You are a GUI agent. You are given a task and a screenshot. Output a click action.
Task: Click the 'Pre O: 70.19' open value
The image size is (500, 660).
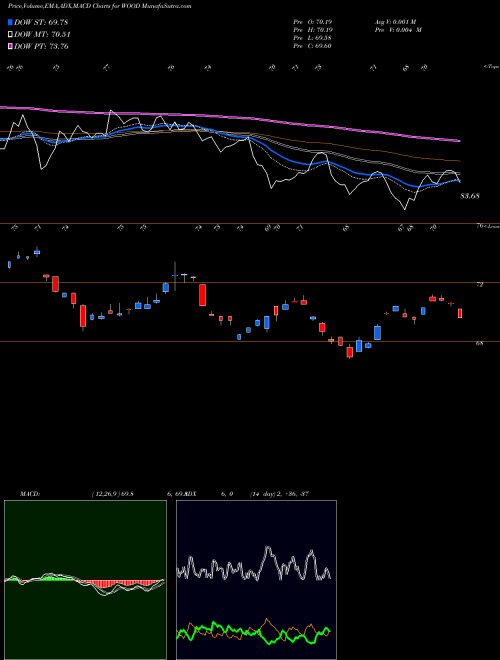313,22
